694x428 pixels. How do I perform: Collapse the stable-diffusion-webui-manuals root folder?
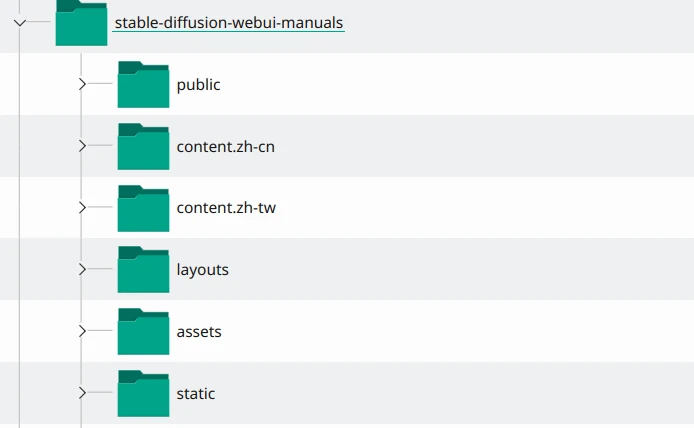[20, 22]
